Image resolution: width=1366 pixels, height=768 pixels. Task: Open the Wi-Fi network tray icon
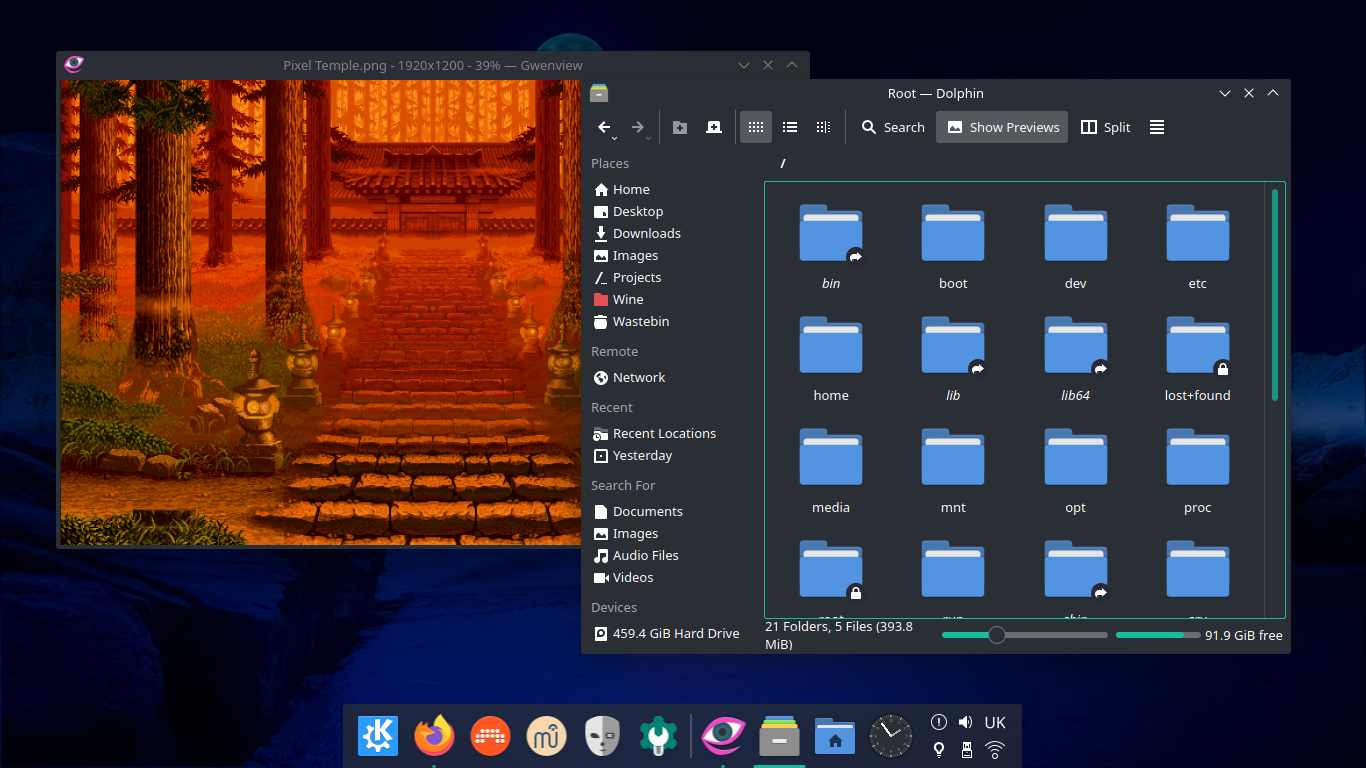(995, 750)
